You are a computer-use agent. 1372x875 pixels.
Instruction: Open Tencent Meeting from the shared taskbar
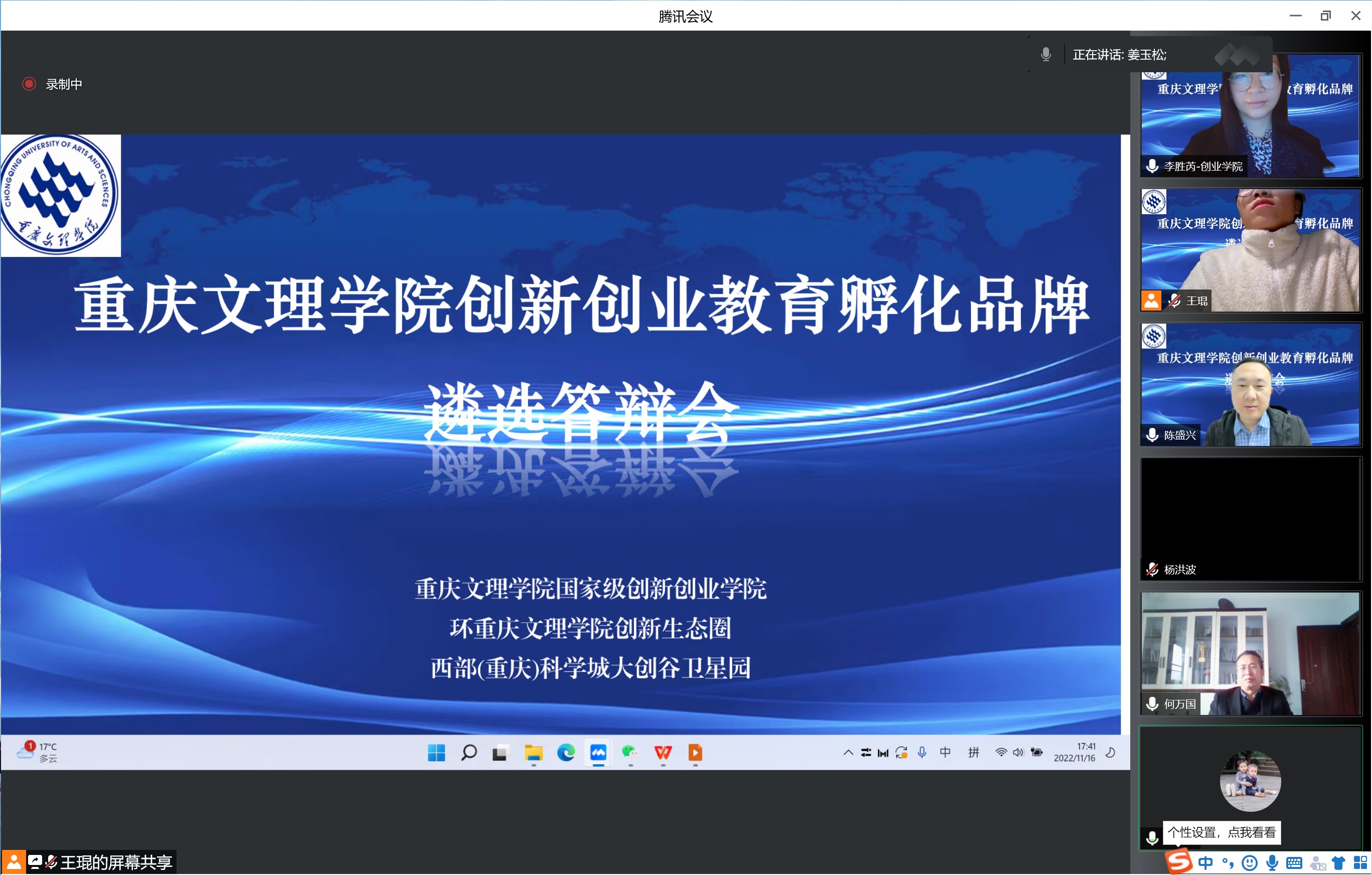pyautogui.click(x=598, y=753)
